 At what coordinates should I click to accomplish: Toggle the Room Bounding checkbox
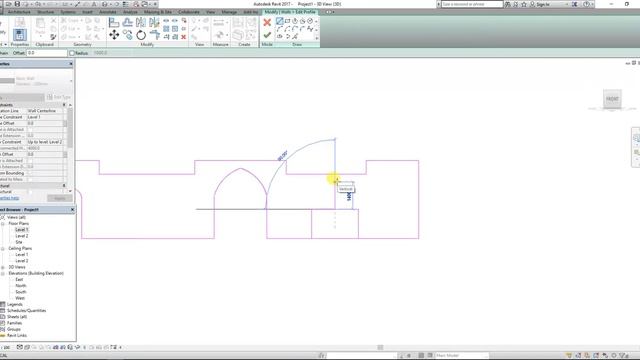(30, 173)
